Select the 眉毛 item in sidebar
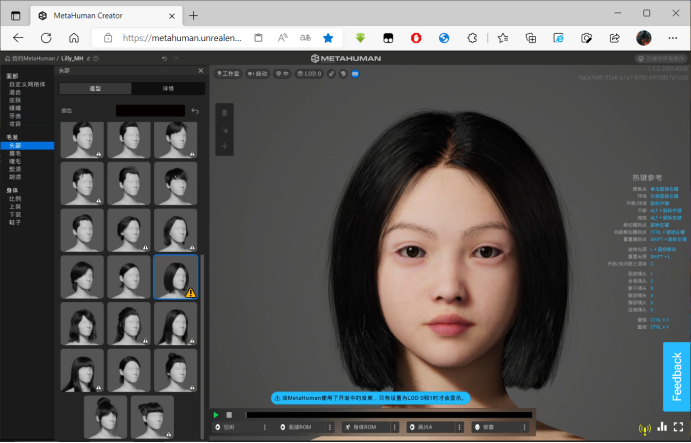The image size is (691, 443). pyautogui.click(x=15, y=153)
